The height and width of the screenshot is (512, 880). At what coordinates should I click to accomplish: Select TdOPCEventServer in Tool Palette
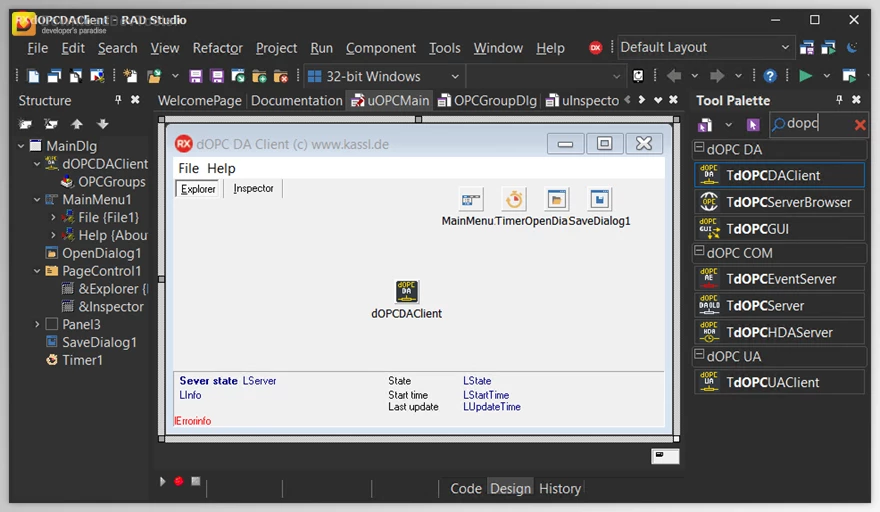(x=779, y=279)
